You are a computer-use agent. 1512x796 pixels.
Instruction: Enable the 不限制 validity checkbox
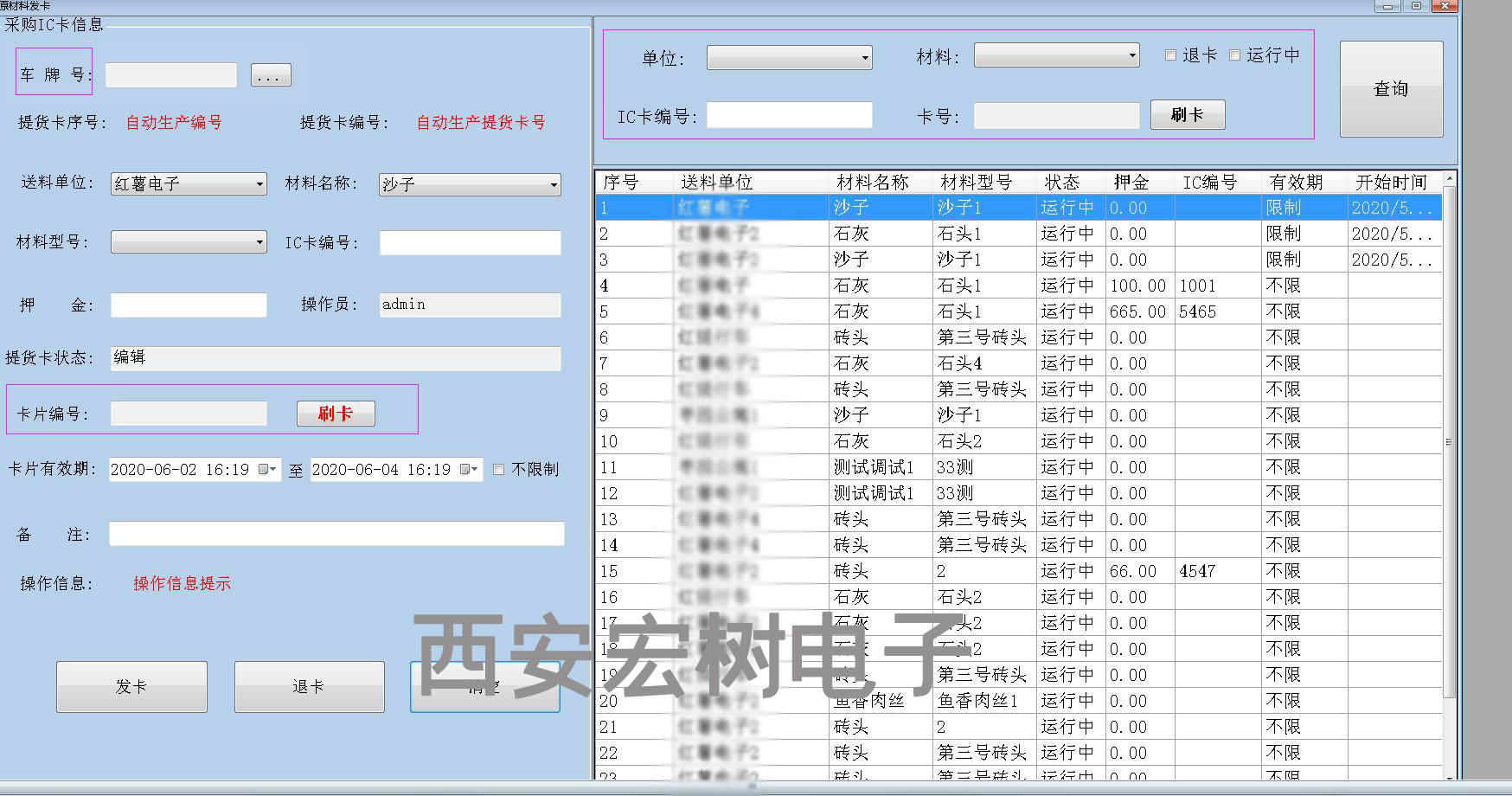click(498, 470)
